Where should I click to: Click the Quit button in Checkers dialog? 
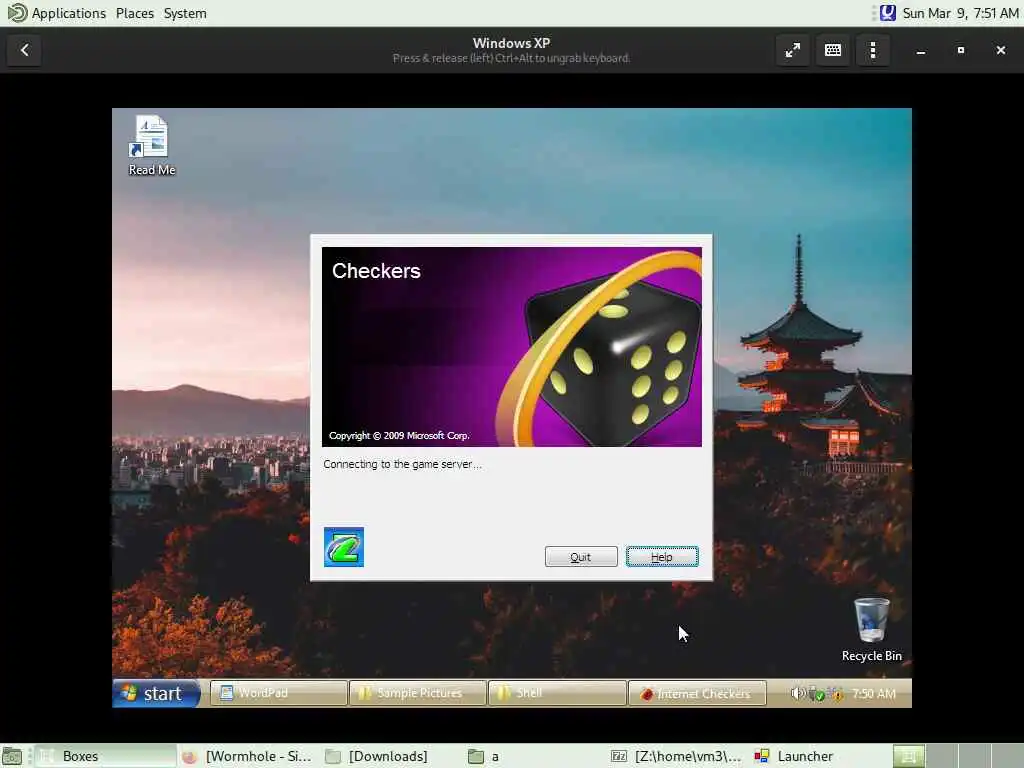point(581,556)
